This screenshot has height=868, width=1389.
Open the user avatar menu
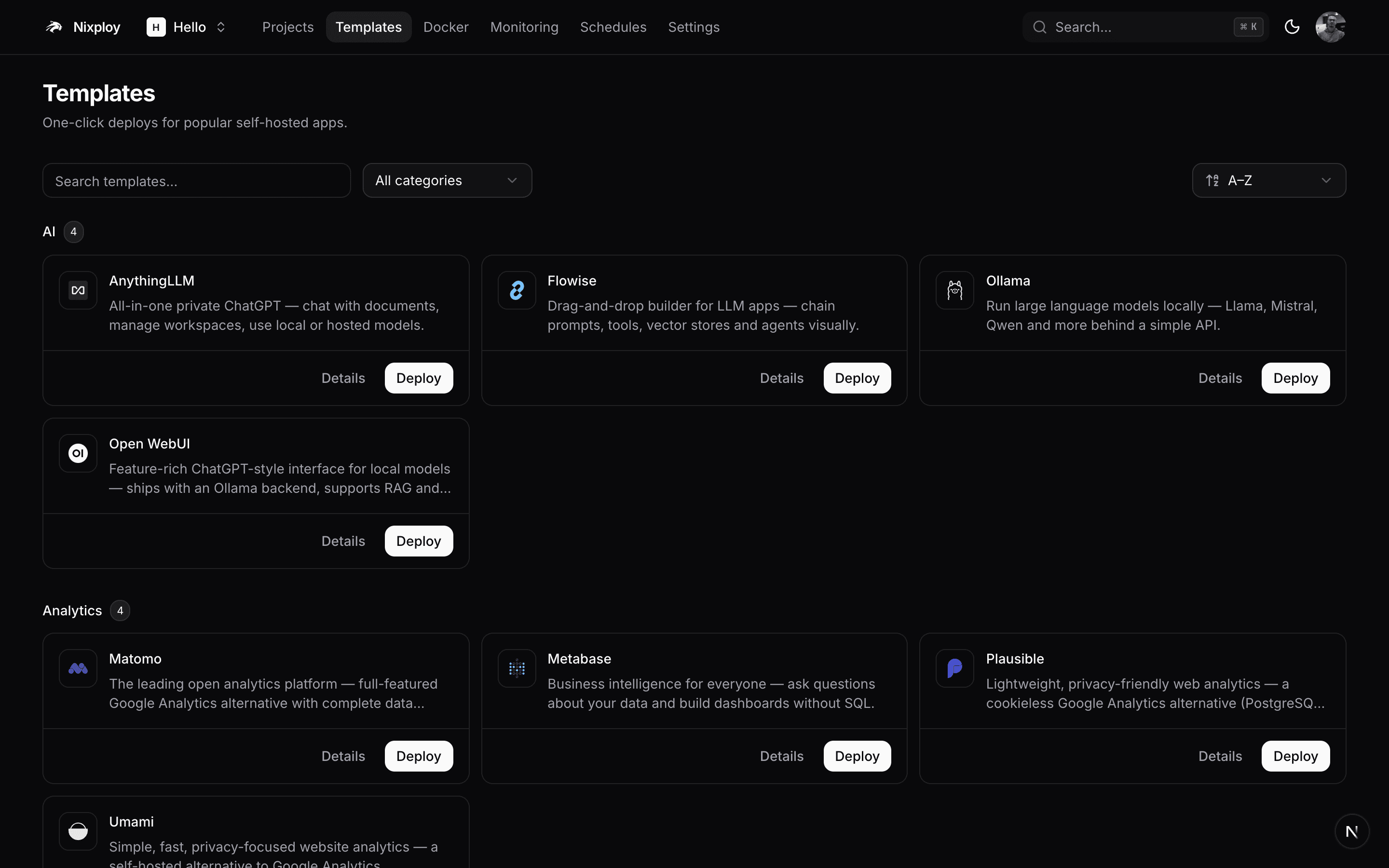(x=1331, y=27)
